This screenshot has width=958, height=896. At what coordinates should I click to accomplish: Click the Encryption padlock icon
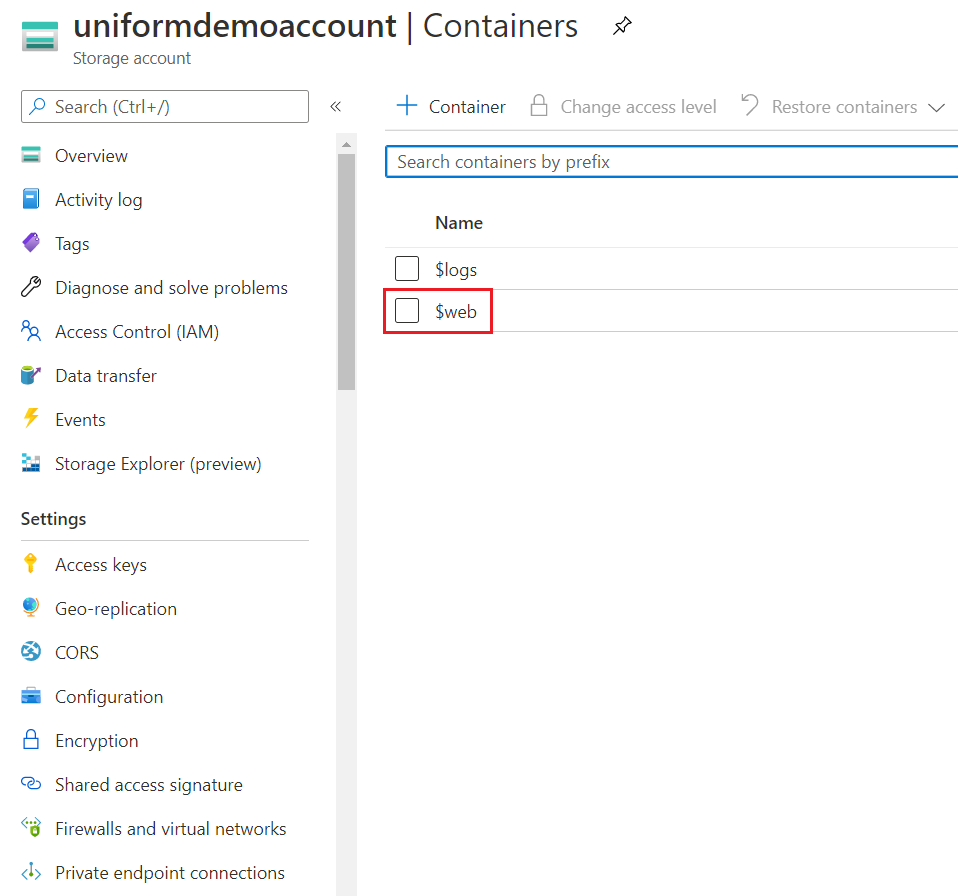(x=31, y=740)
